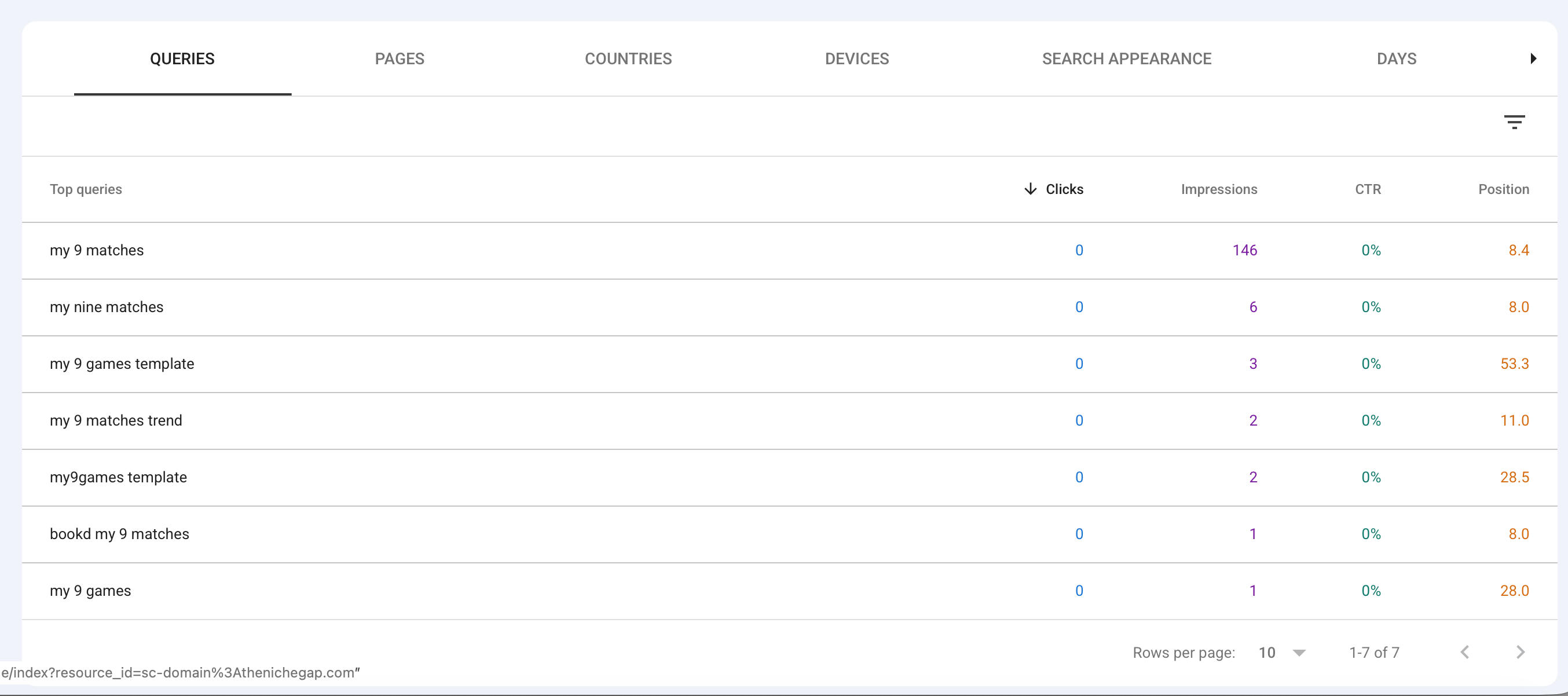Click the Top queries column header
This screenshot has width=1568, height=696.
click(86, 189)
